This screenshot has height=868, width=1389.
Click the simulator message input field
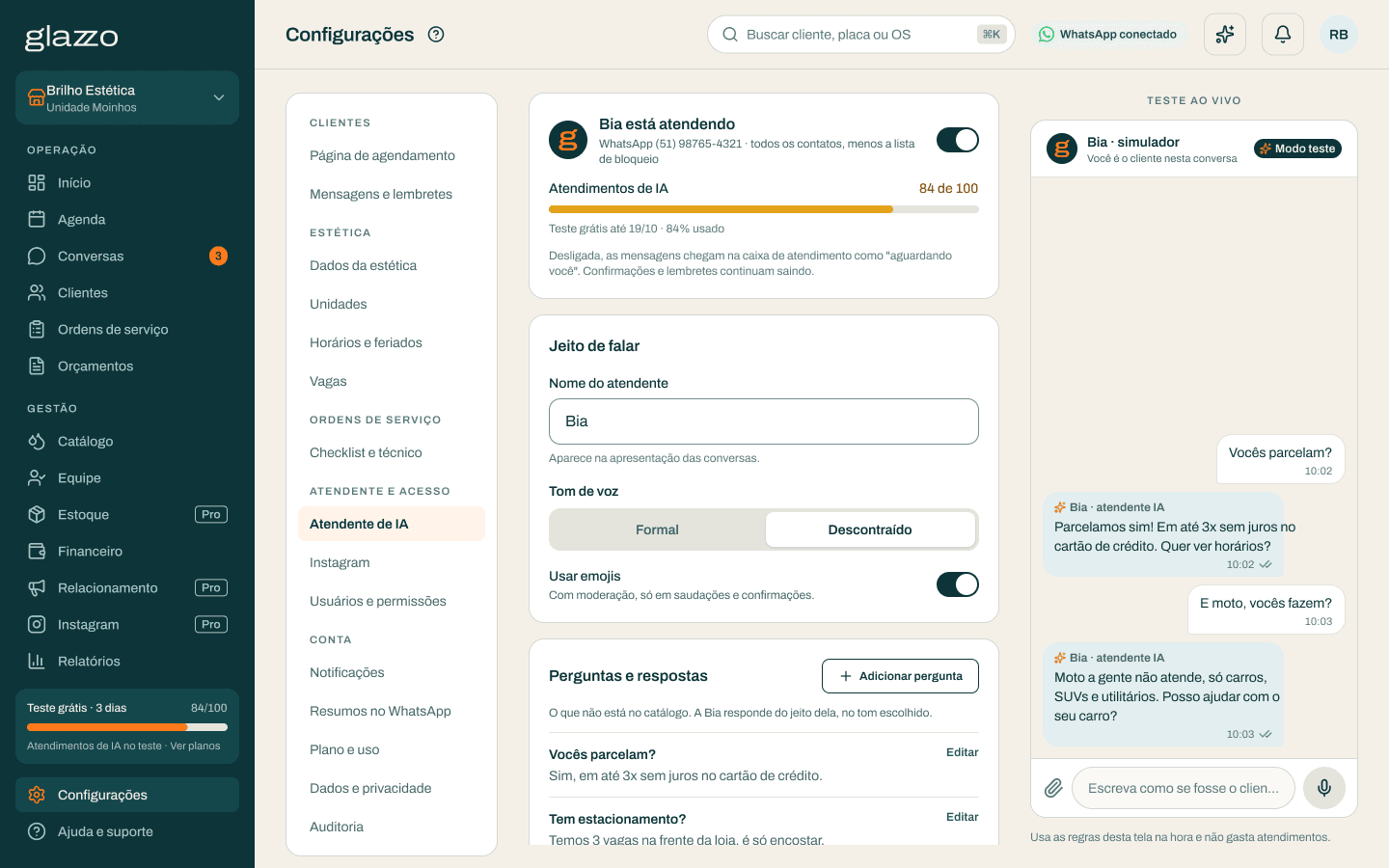[1184, 788]
